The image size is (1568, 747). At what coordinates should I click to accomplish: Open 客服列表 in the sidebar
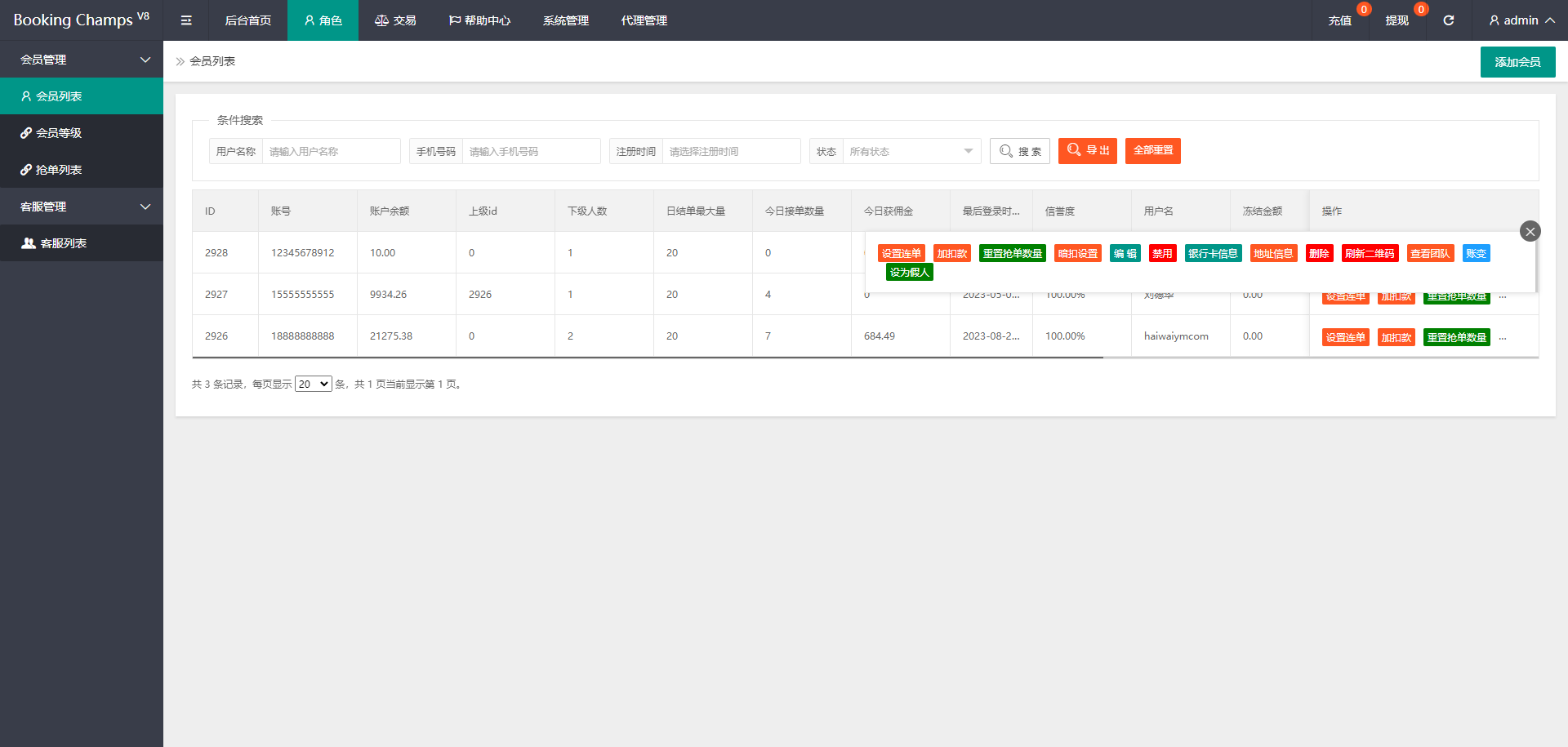click(x=63, y=243)
